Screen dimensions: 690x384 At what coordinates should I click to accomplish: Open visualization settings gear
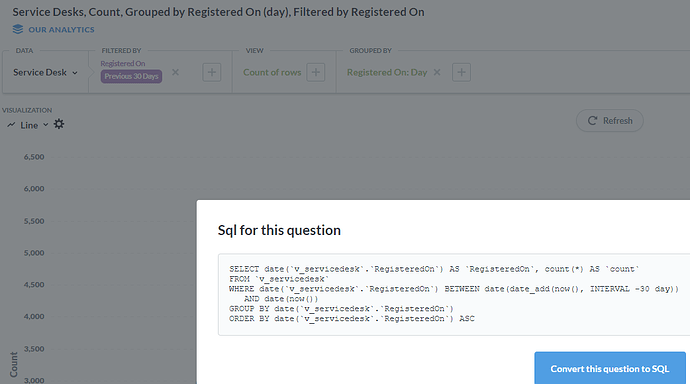coord(59,124)
